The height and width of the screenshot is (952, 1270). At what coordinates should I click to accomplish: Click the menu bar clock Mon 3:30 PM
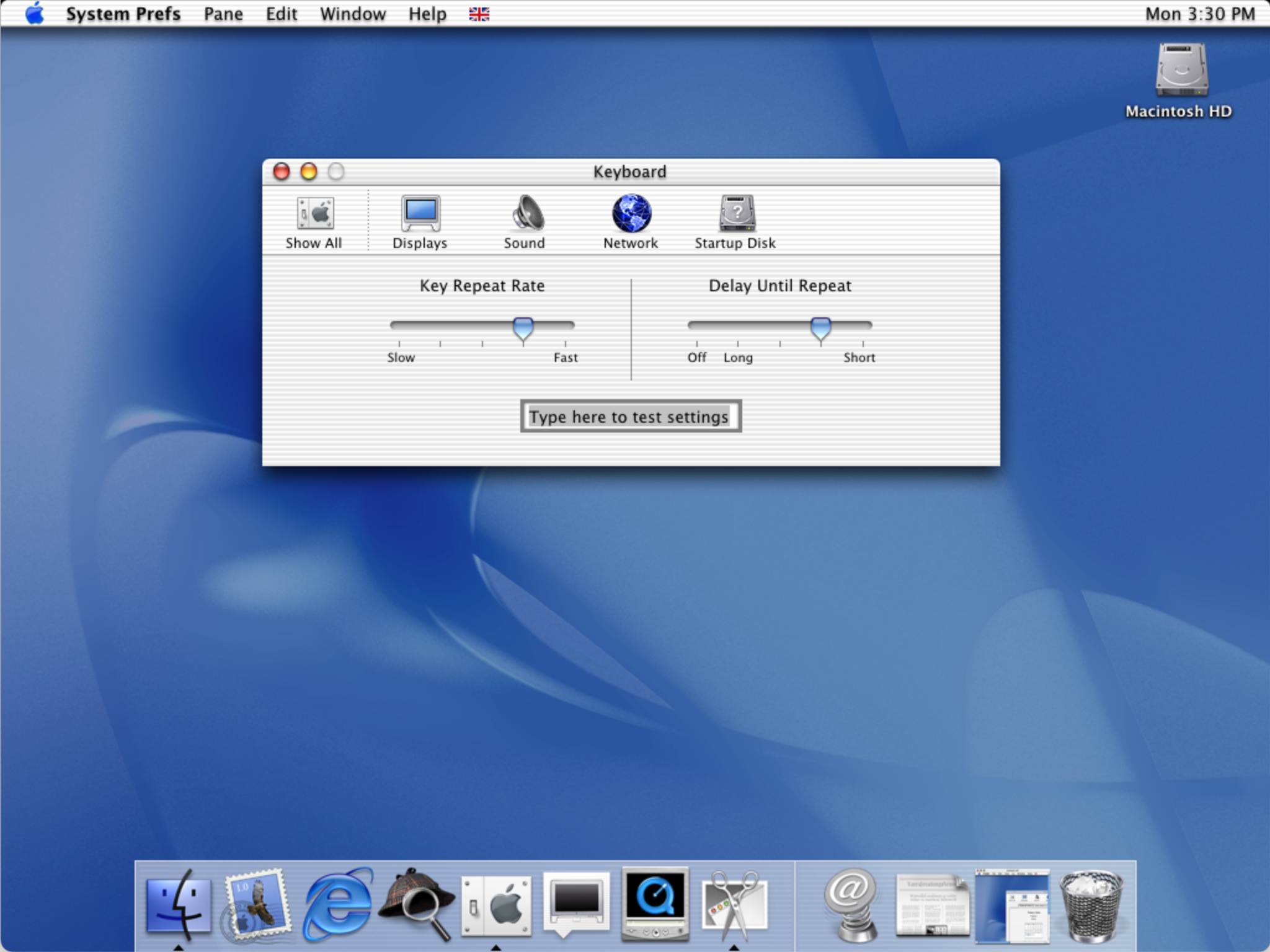[x=1200, y=14]
